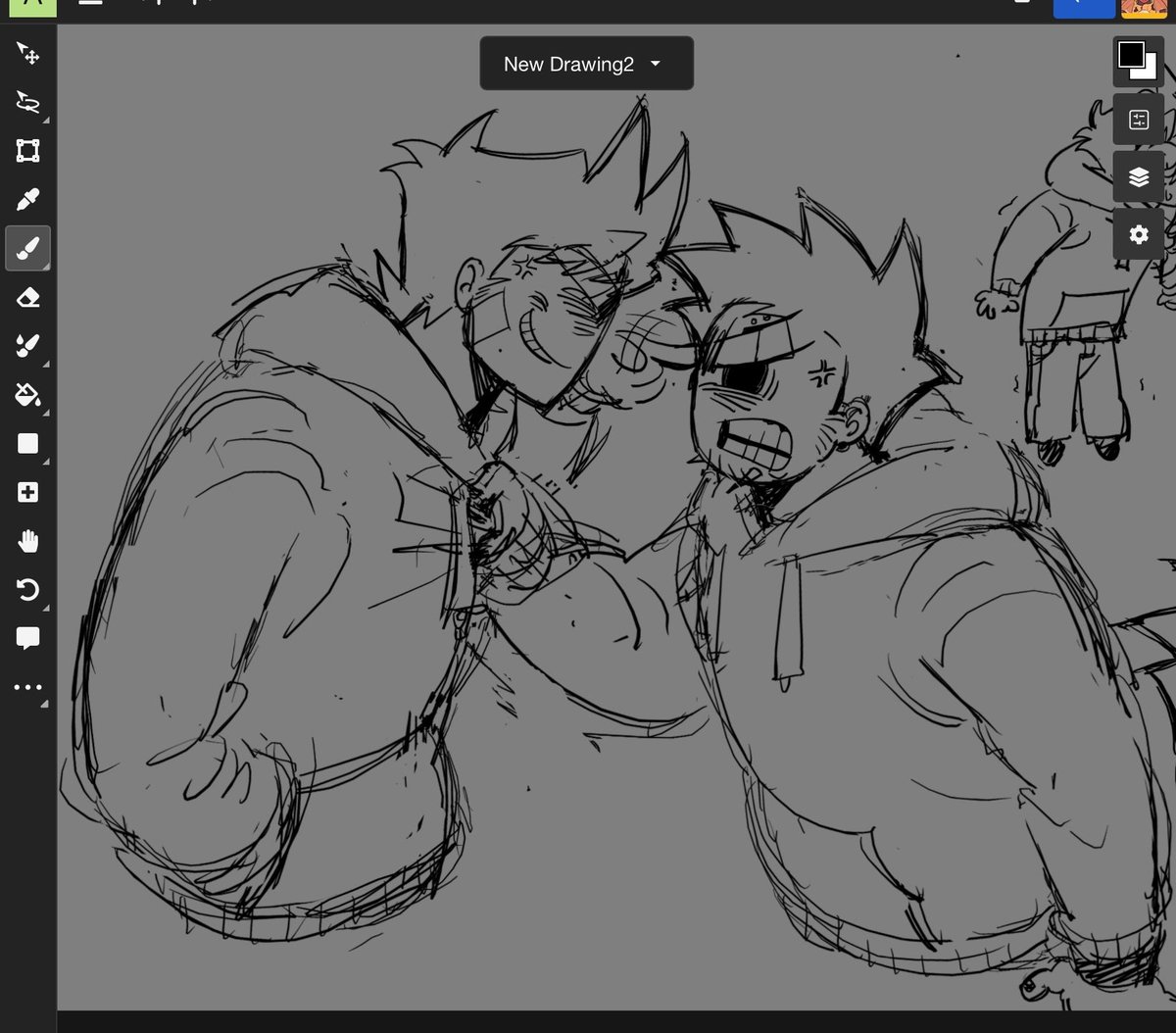1176x1033 pixels.
Task: Select the Rectangle shape tool
Action: [x=27, y=444]
